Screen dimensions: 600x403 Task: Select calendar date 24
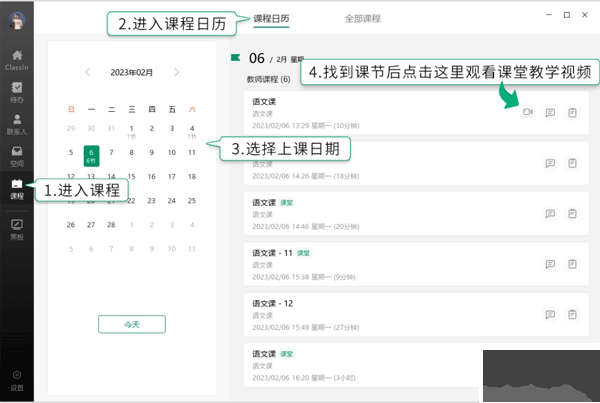click(172, 201)
